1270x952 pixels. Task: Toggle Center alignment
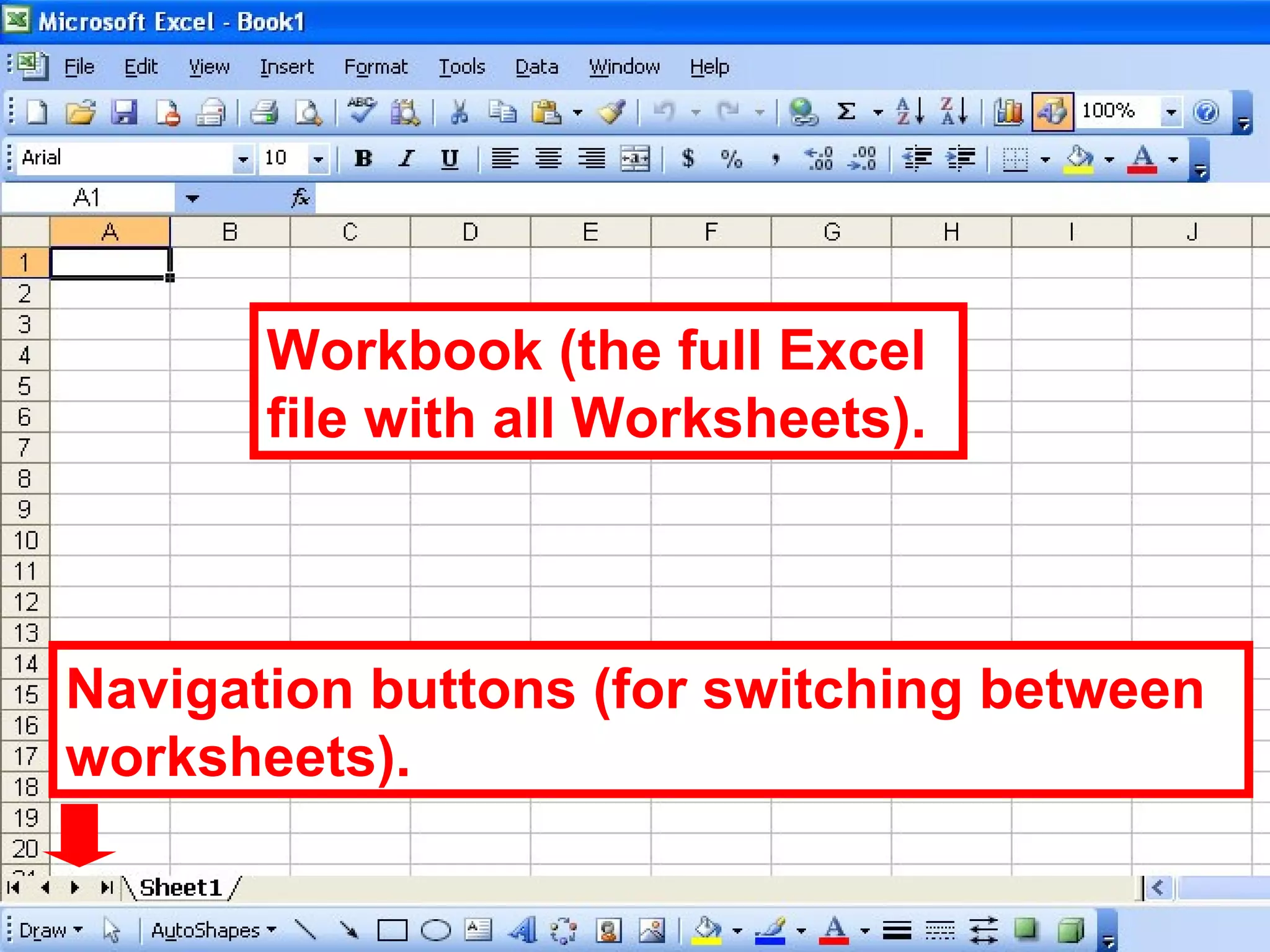[548, 159]
